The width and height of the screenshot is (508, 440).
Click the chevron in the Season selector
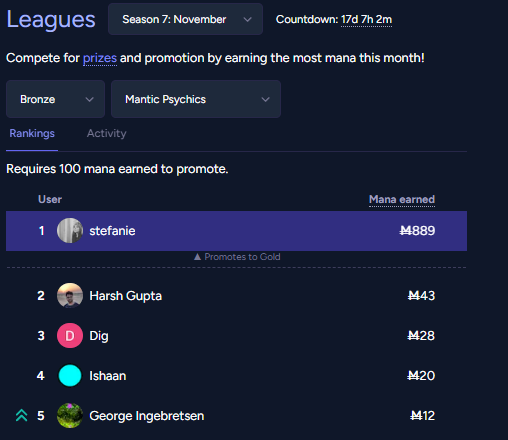click(247, 19)
